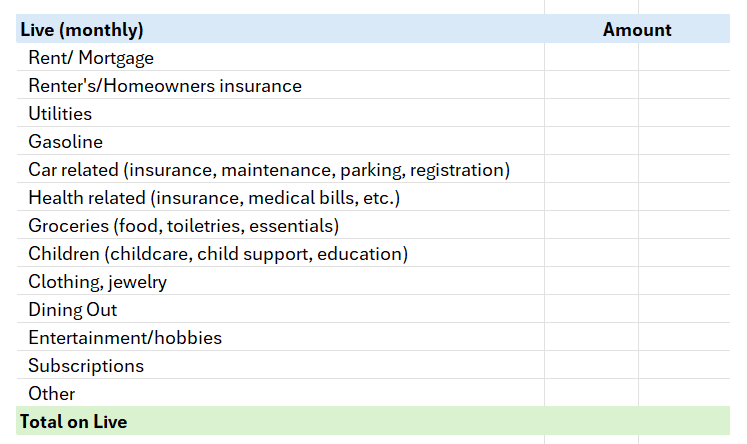Image resolution: width=747 pixels, height=444 pixels.
Task: Select the Other expense cell
Action: click(52, 394)
